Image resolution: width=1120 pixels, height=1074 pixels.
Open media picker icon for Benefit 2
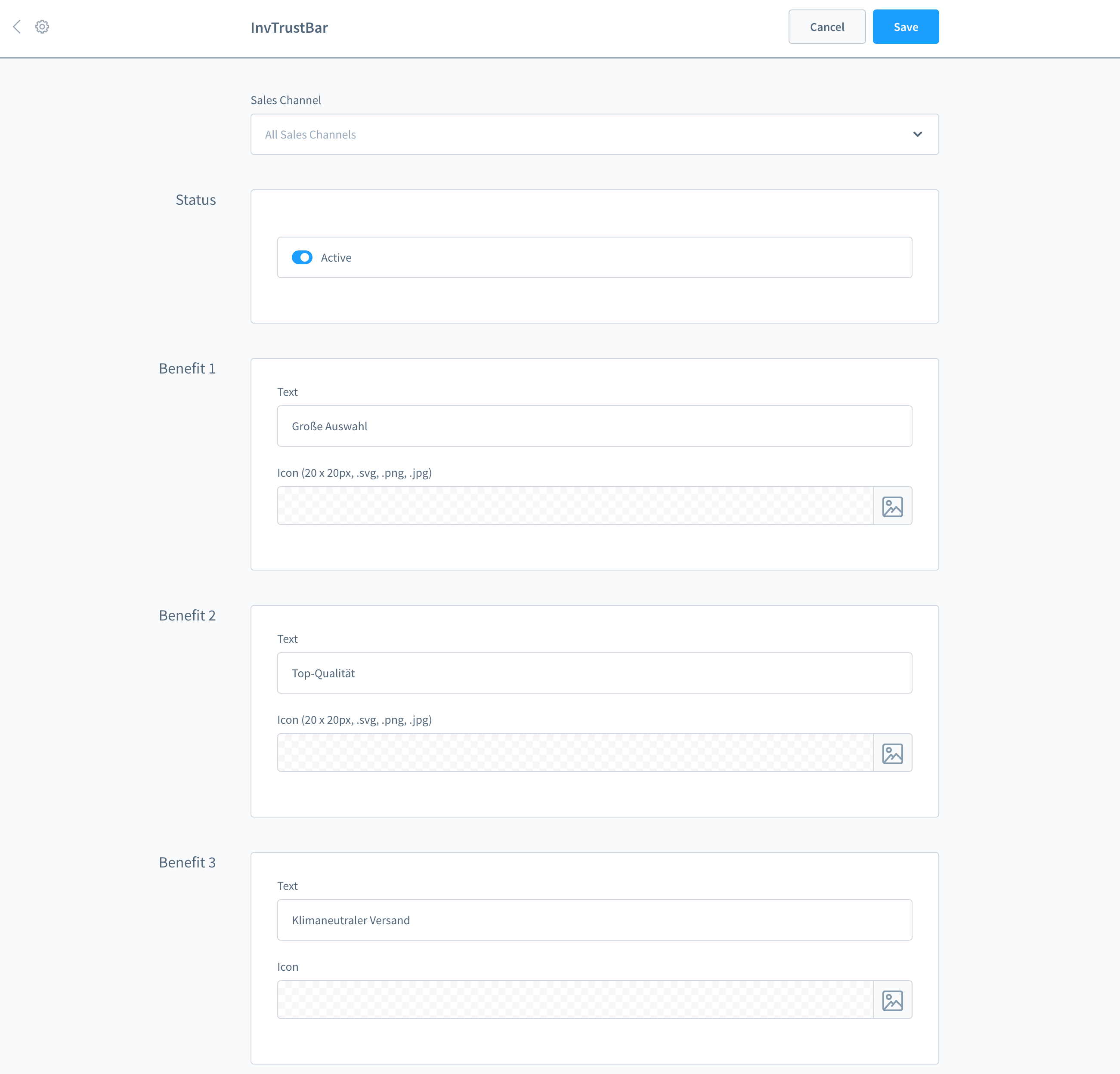(x=892, y=753)
